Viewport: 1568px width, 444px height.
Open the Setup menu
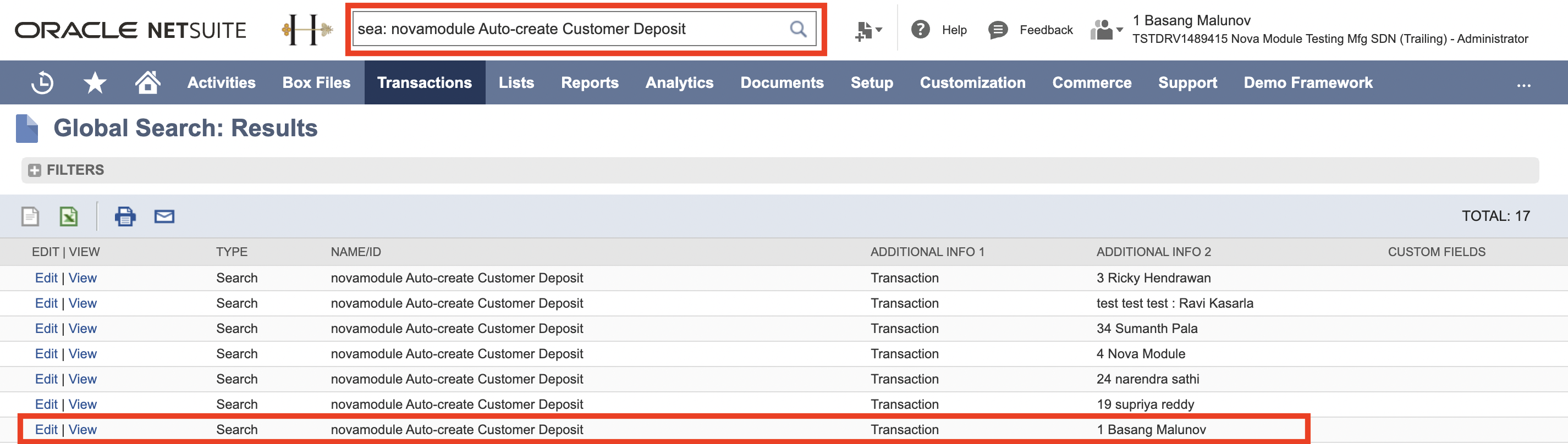tap(872, 83)
